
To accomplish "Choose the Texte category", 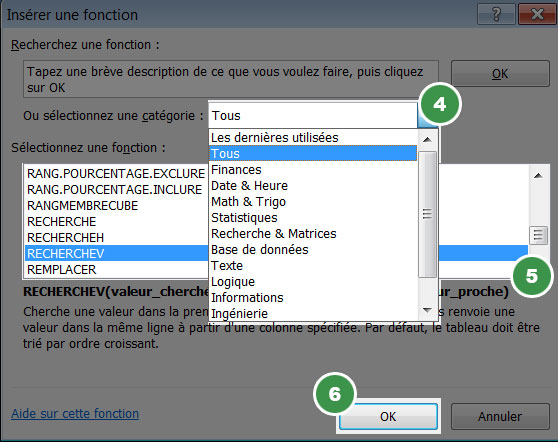I will (x=313, y=266).
